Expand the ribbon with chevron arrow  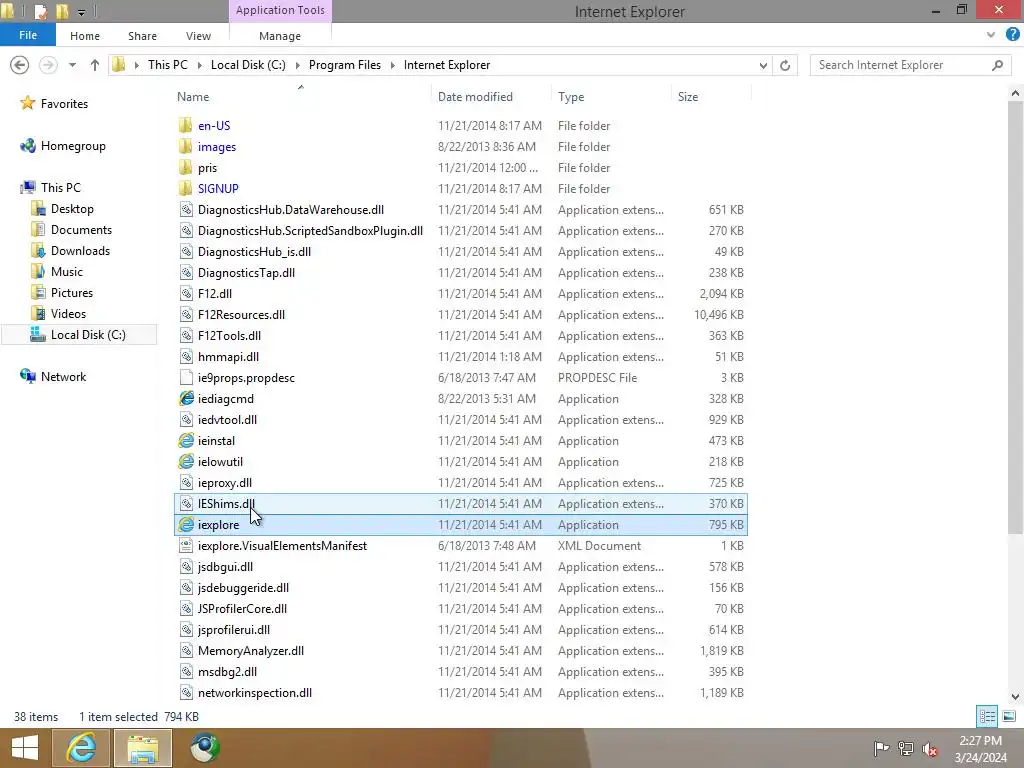tap(991, 35)
